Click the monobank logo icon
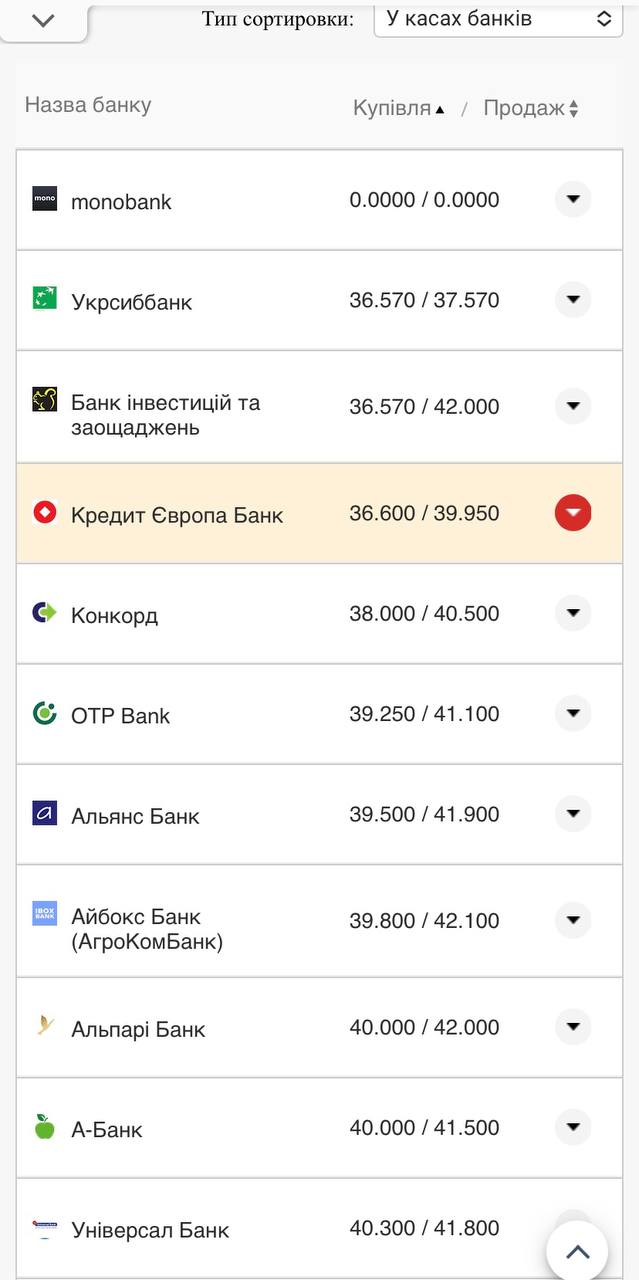 click(45, 199)
